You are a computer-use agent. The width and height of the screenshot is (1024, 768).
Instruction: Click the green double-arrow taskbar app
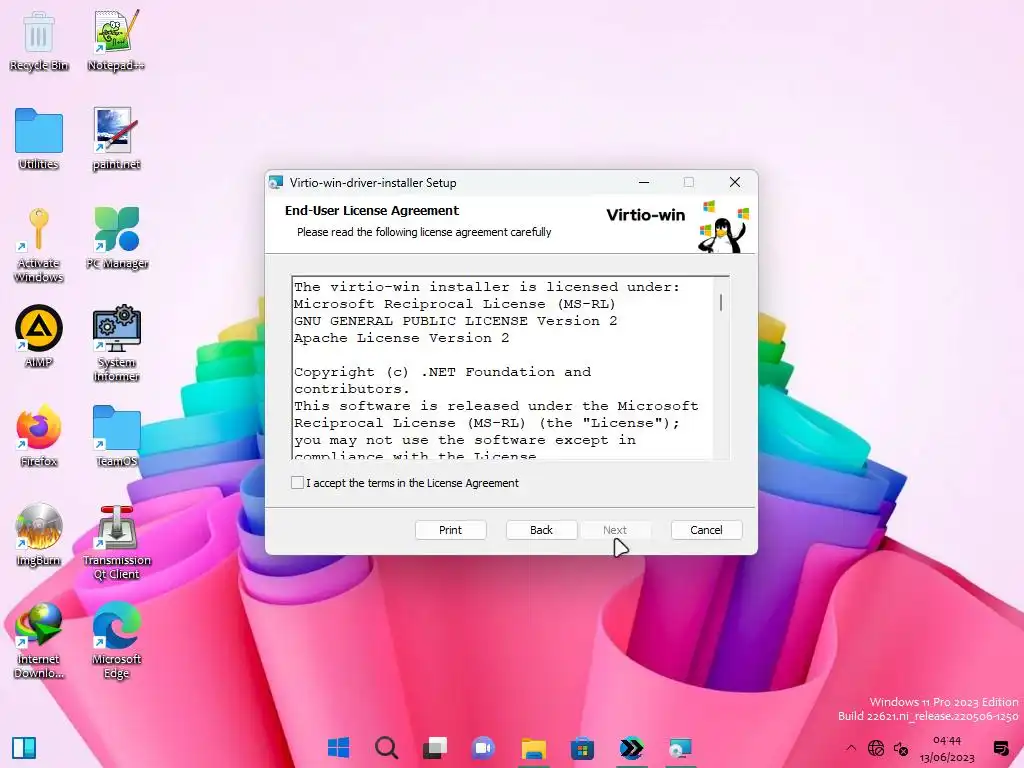(632, 748)
